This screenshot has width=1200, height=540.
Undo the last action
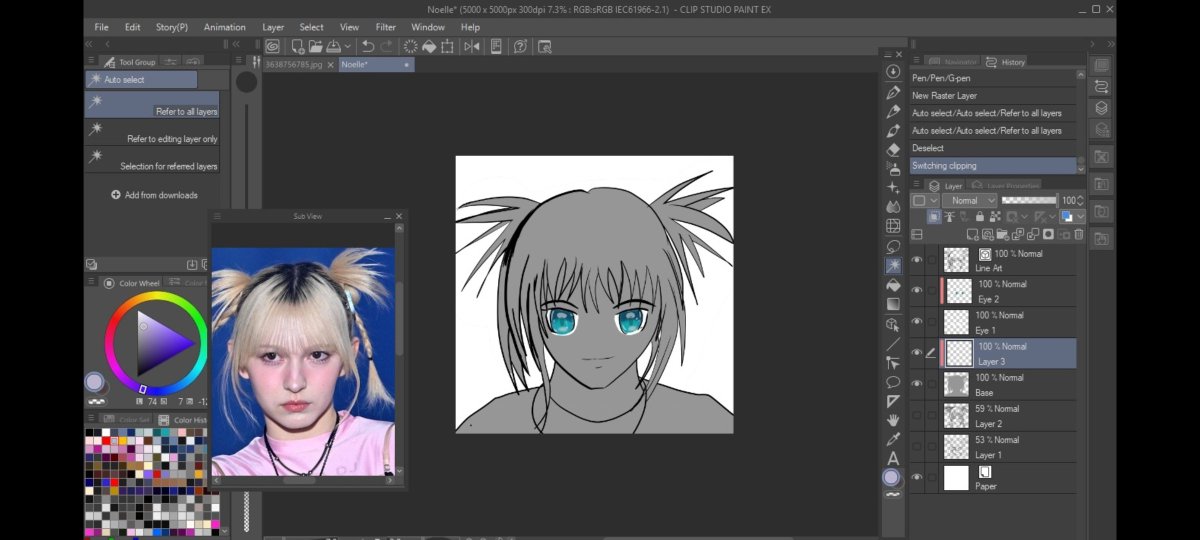tap(368, 46)
